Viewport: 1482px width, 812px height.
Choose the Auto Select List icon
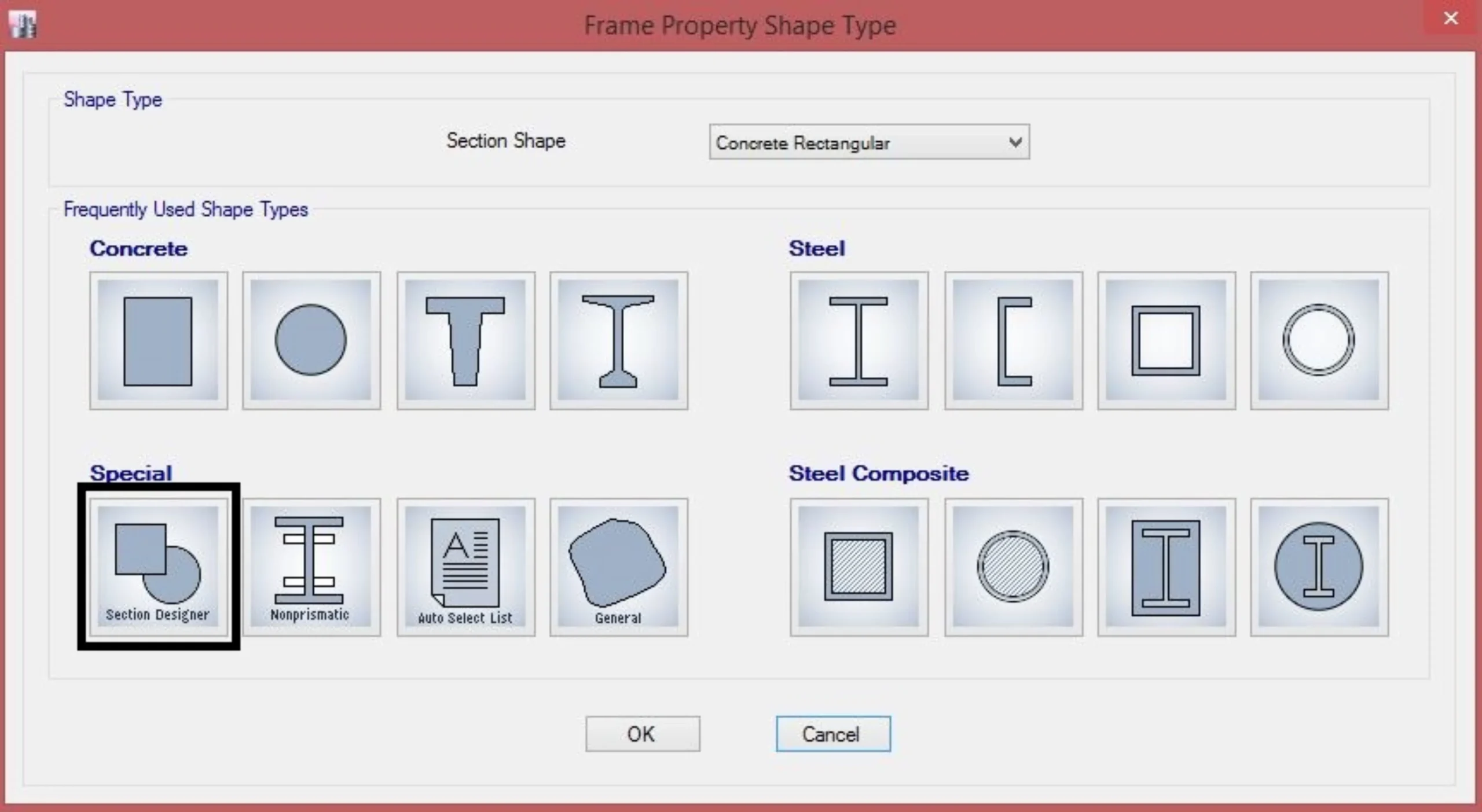[x=465, y=567]
